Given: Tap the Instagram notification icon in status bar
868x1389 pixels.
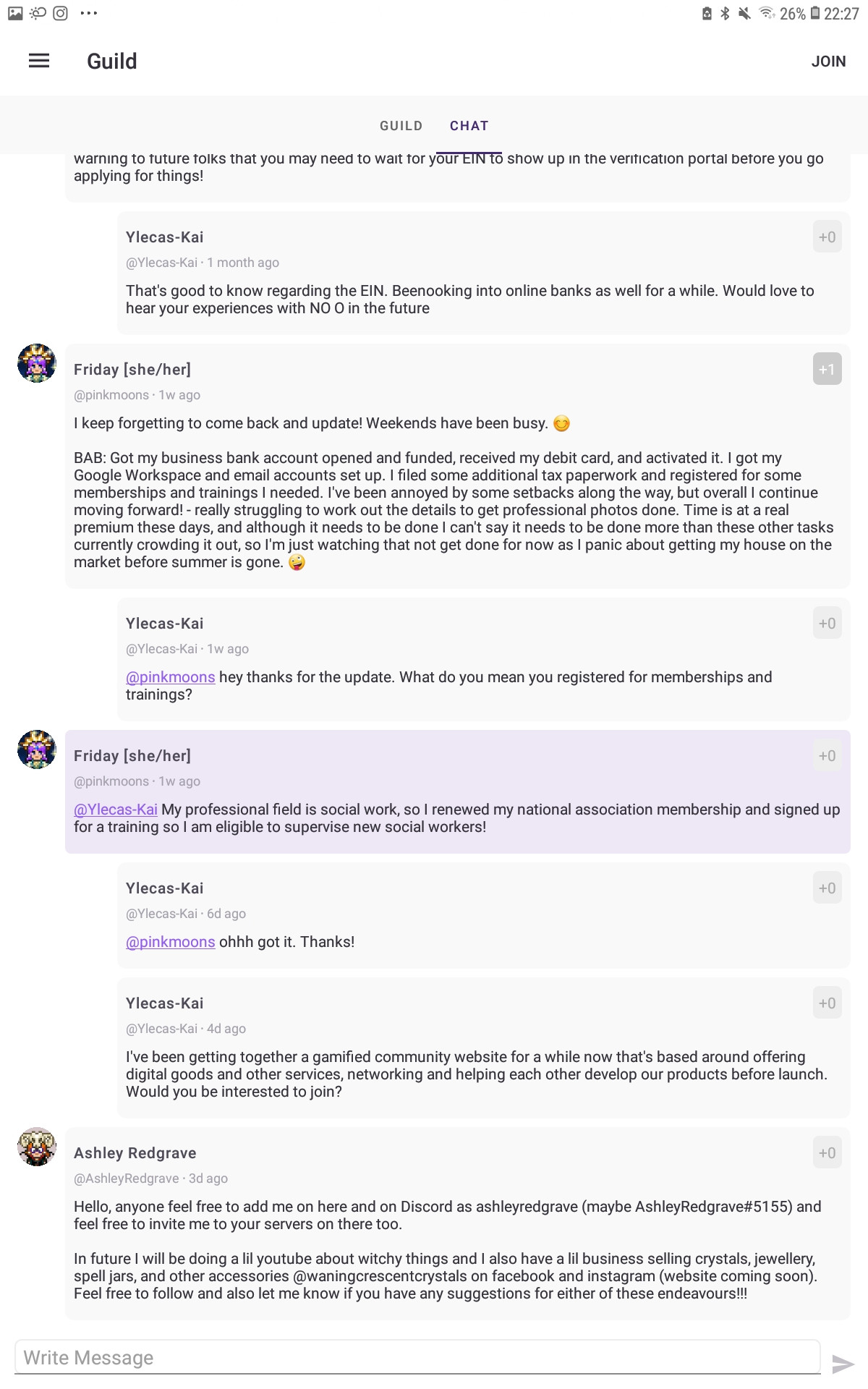Looking at the screenshot, I should pos(61,13).
